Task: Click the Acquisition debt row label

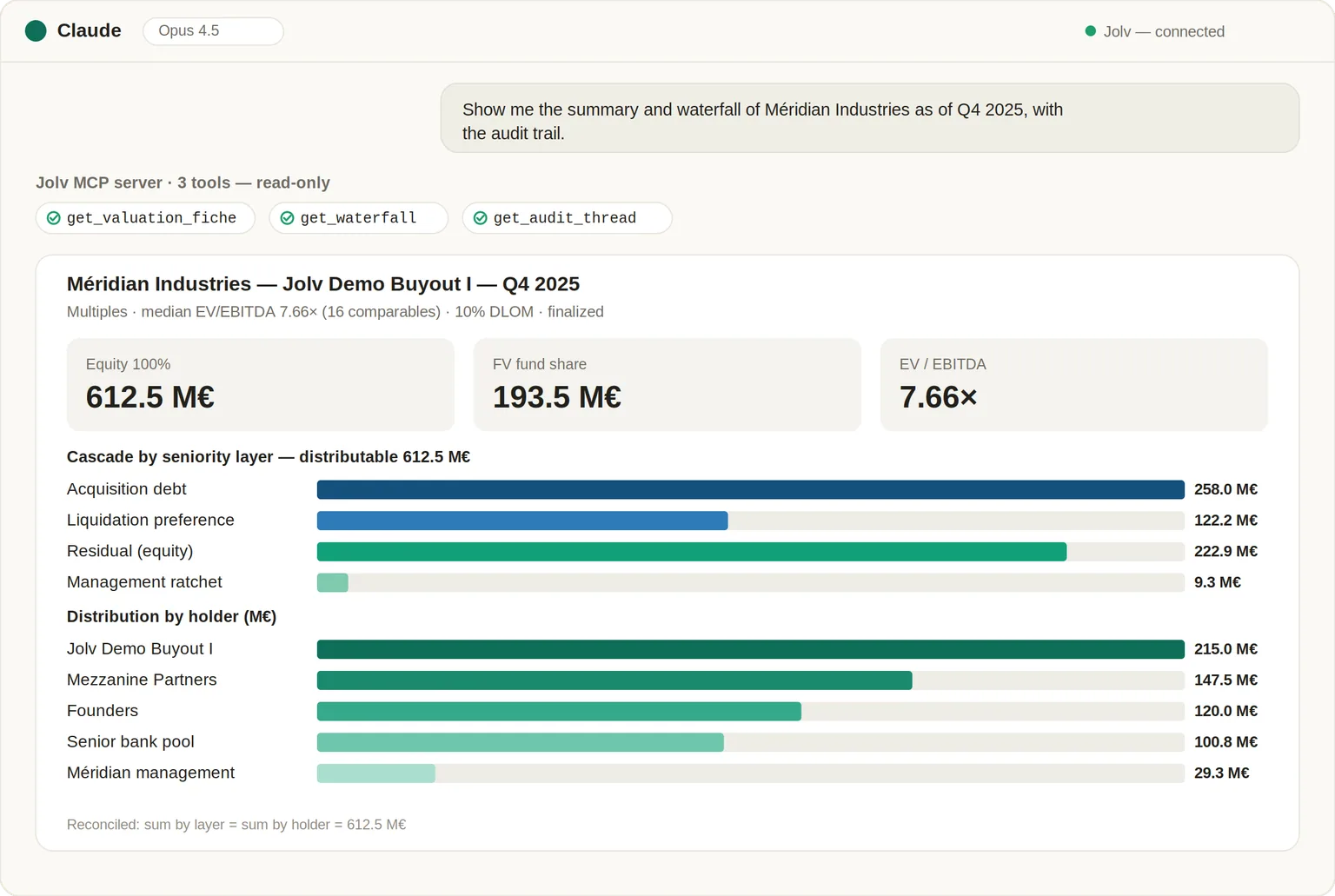Action: (127, 489)
